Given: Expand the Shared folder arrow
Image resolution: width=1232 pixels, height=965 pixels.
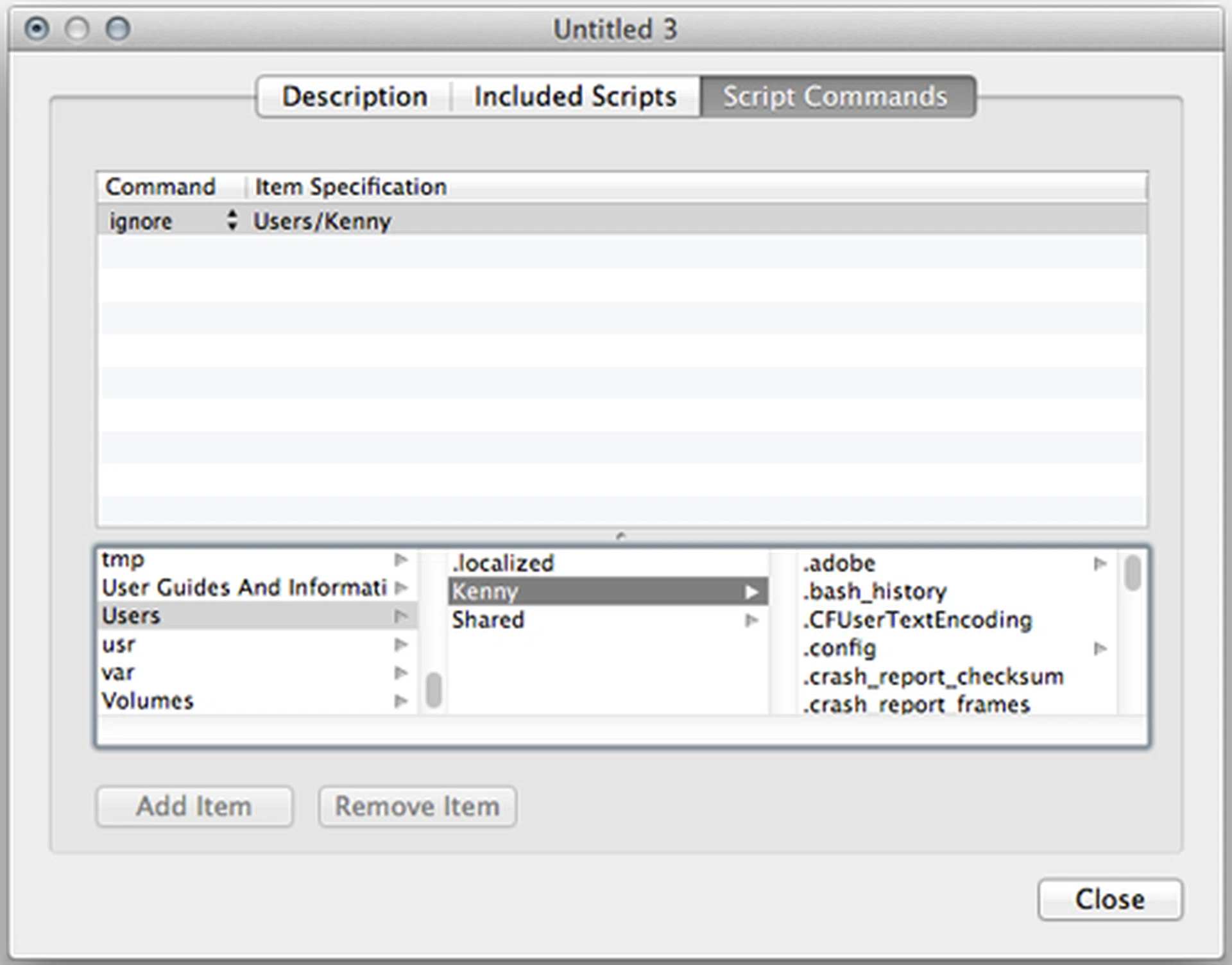Looking at the screenshot, I should coord(751,620).
